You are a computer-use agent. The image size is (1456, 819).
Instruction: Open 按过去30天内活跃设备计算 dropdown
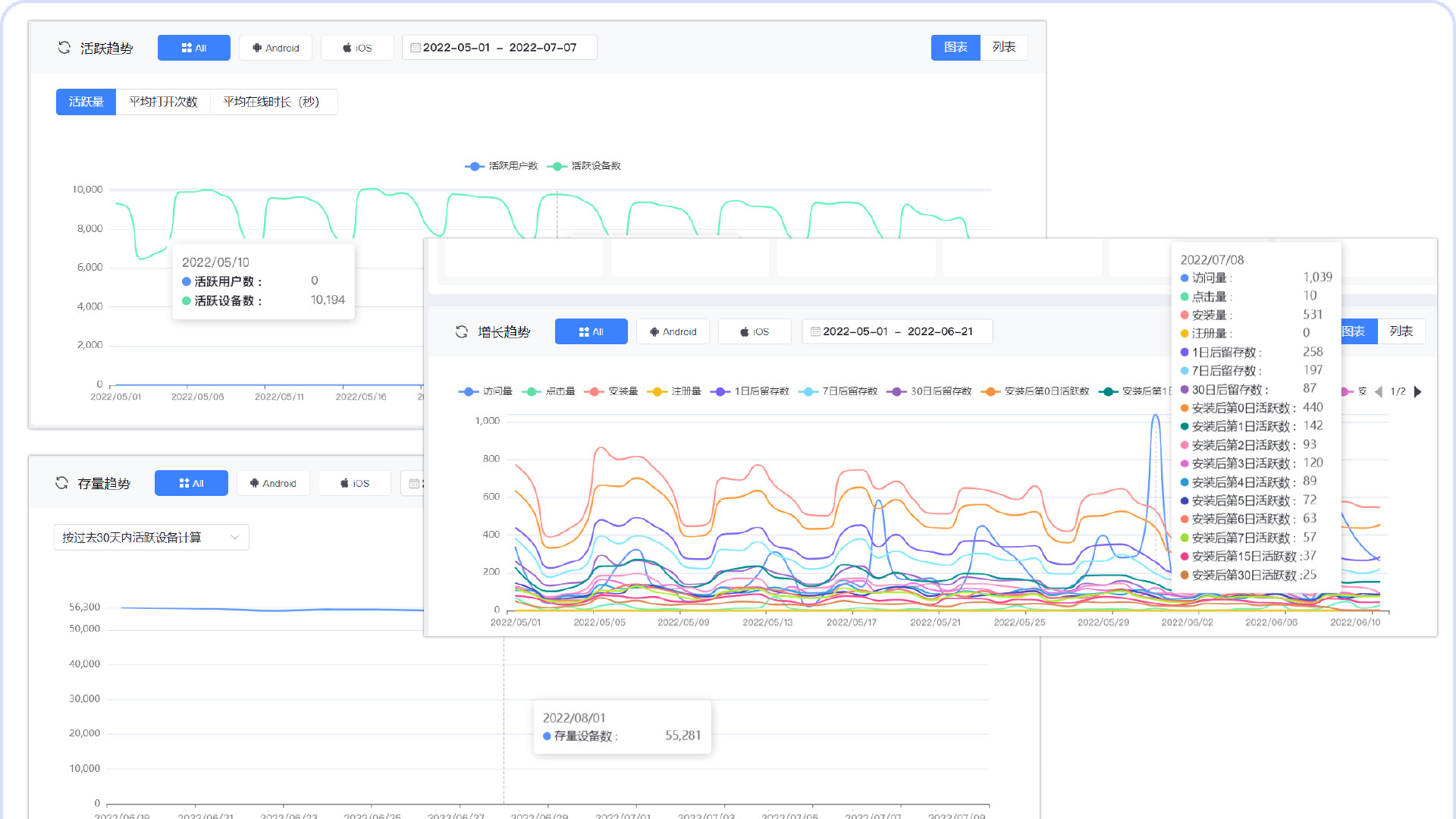click(x=151, y=538)
